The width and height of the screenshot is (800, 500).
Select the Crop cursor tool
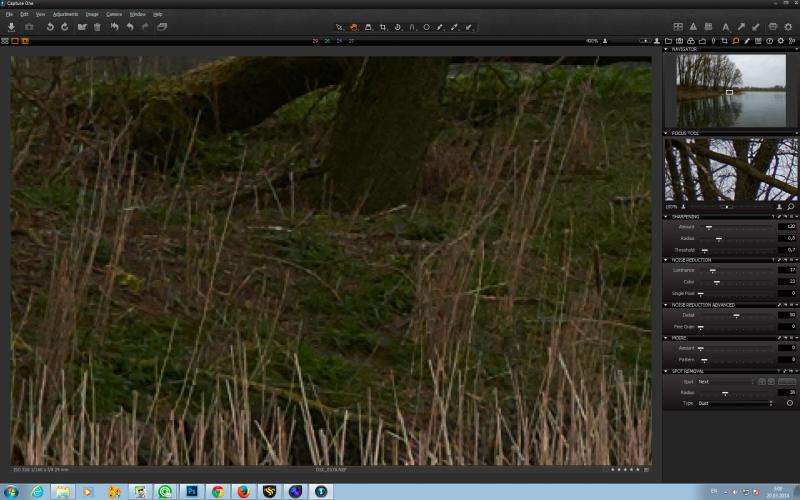pos(383,27)
